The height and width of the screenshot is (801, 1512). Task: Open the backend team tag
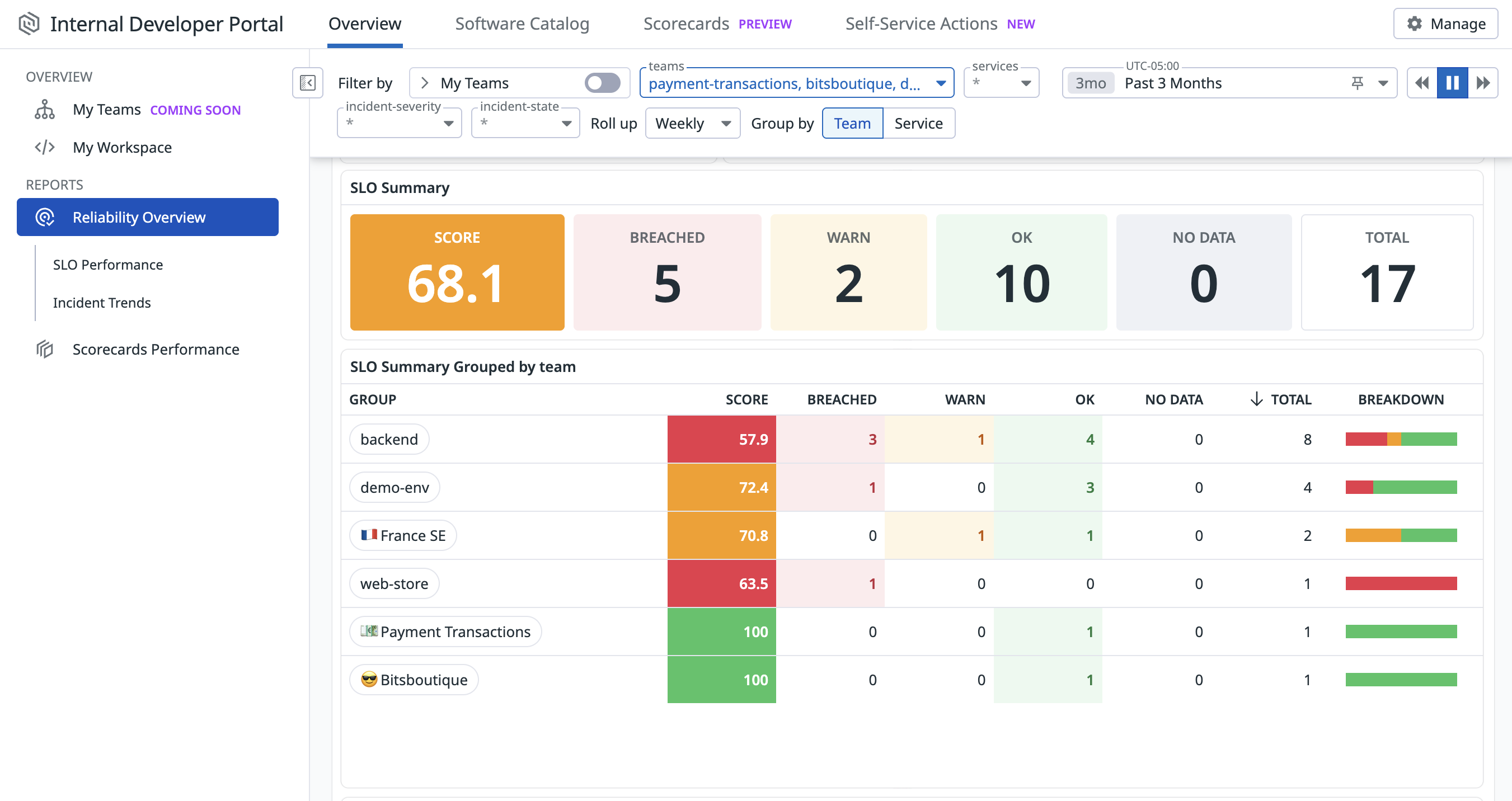click(x=389, y=439)
